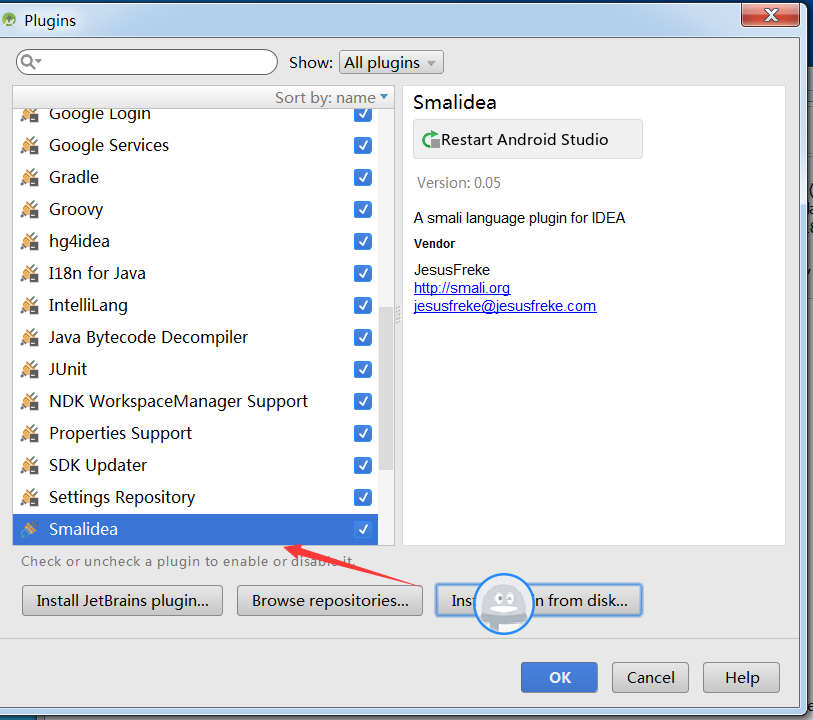Click the plugin icon beside Properties Support
The width and height of the screenshot is (813, 720).
[x=30, y=434]
